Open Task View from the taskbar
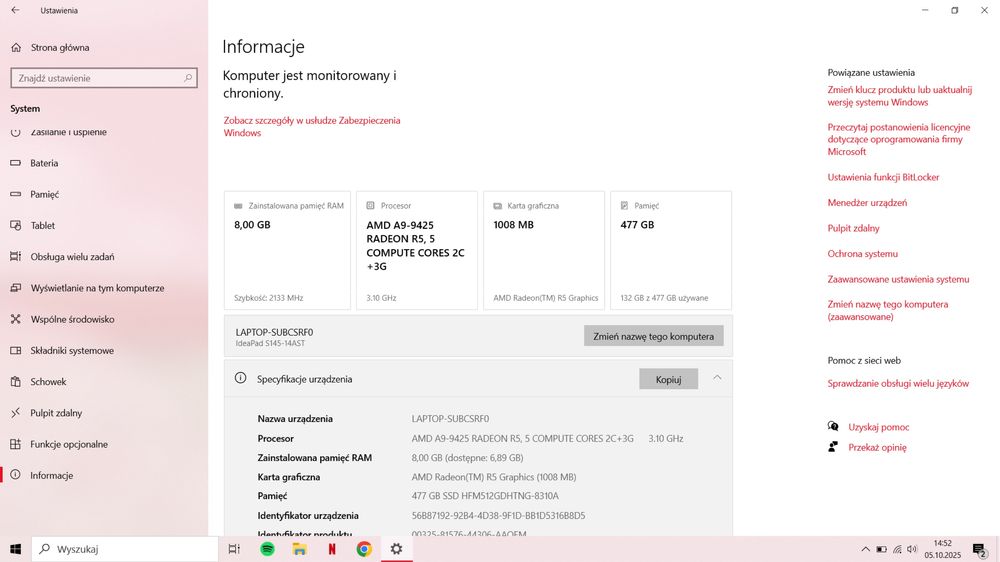 [234, 549]
